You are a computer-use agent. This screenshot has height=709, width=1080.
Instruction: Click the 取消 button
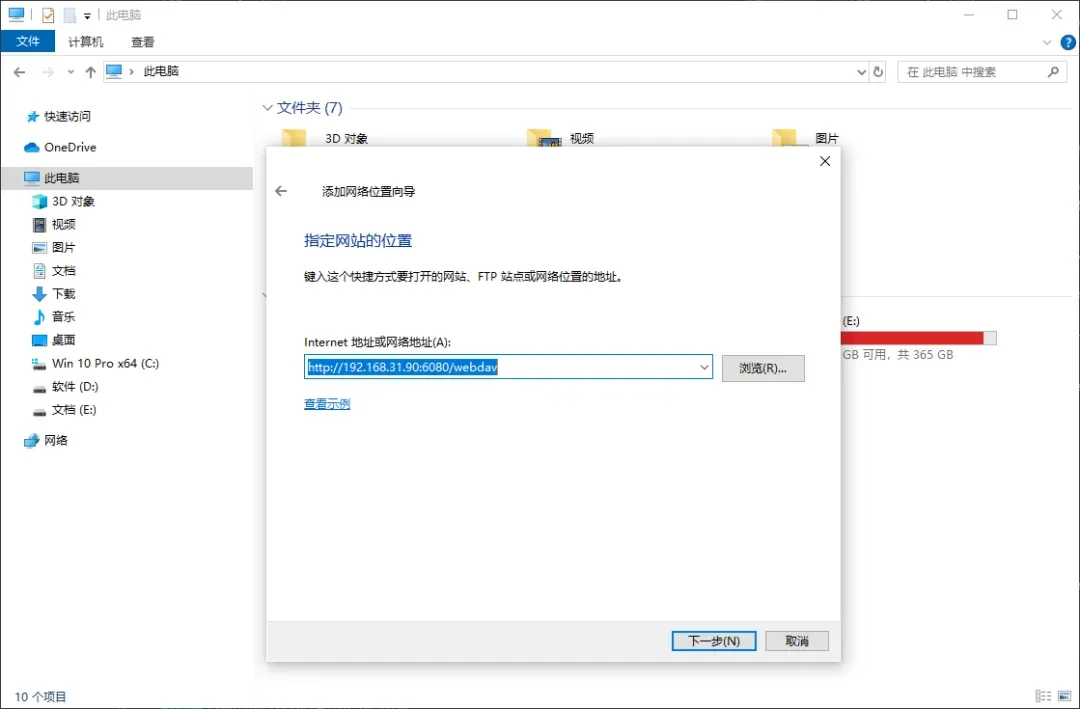(797, 641)
